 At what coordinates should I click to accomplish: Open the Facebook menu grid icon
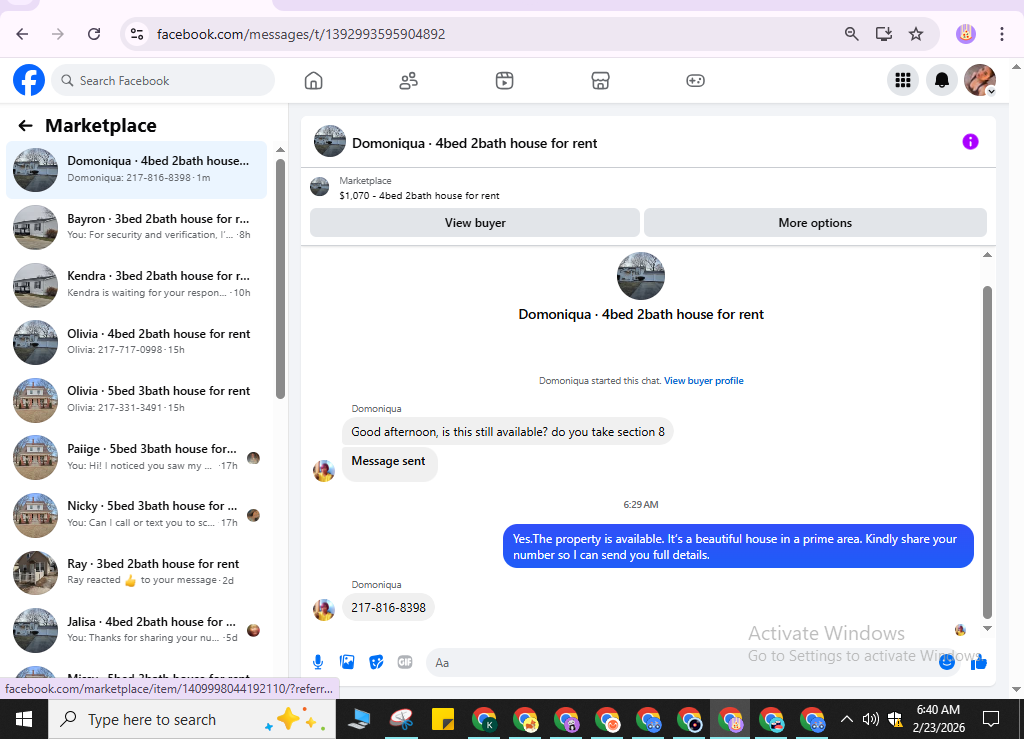coord(903,80)
